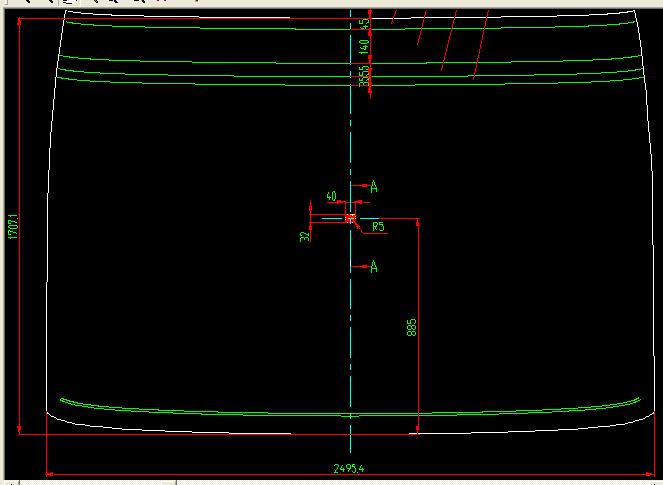Image resolution: width=663 pixels, height=485 pixels.
Task: Select the 1707.1 height dimension text
Action: pyautogui.click(x=12, y=226)
